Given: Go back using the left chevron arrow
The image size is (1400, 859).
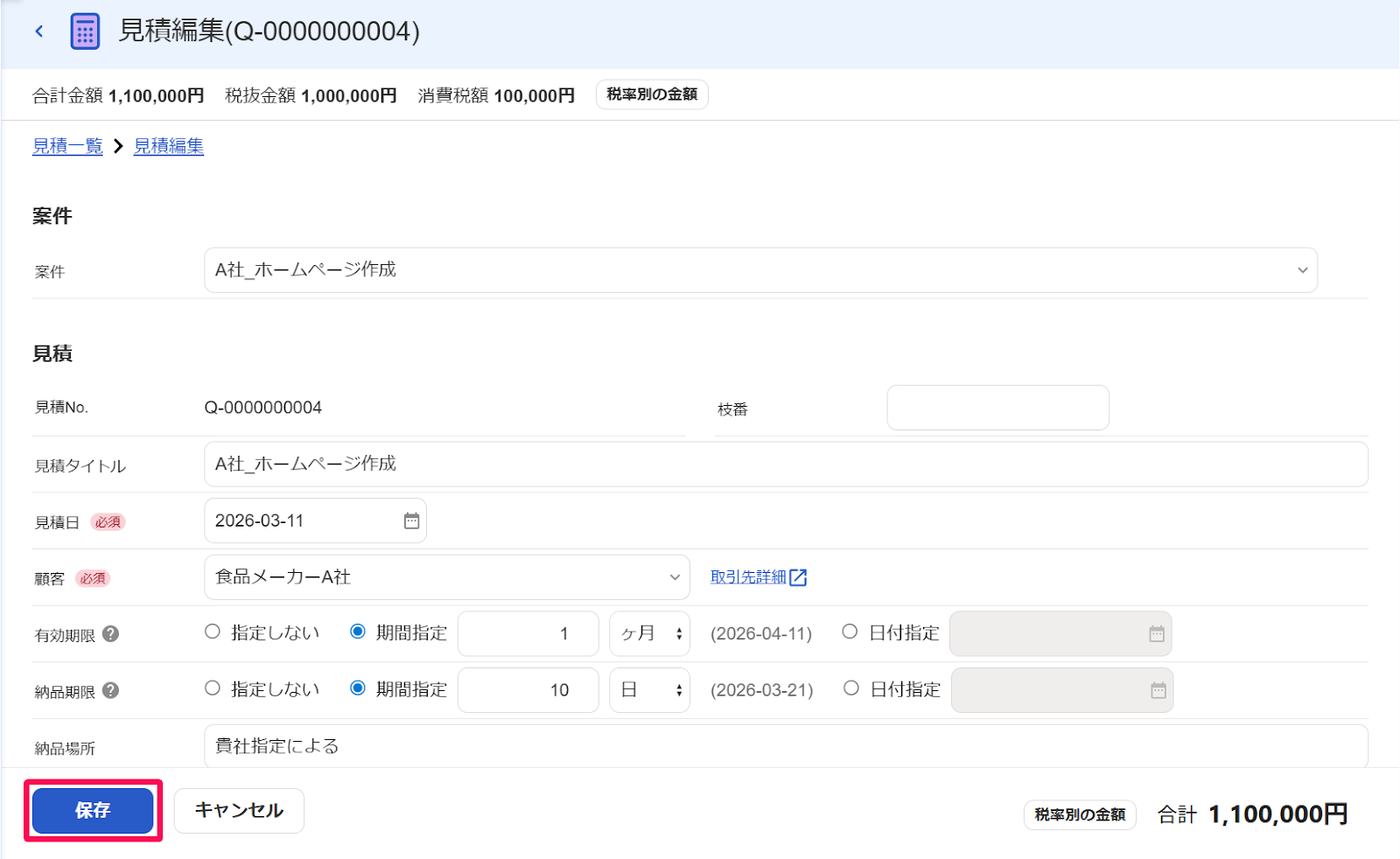Looking at the screenshot, I should pos(39,31).
